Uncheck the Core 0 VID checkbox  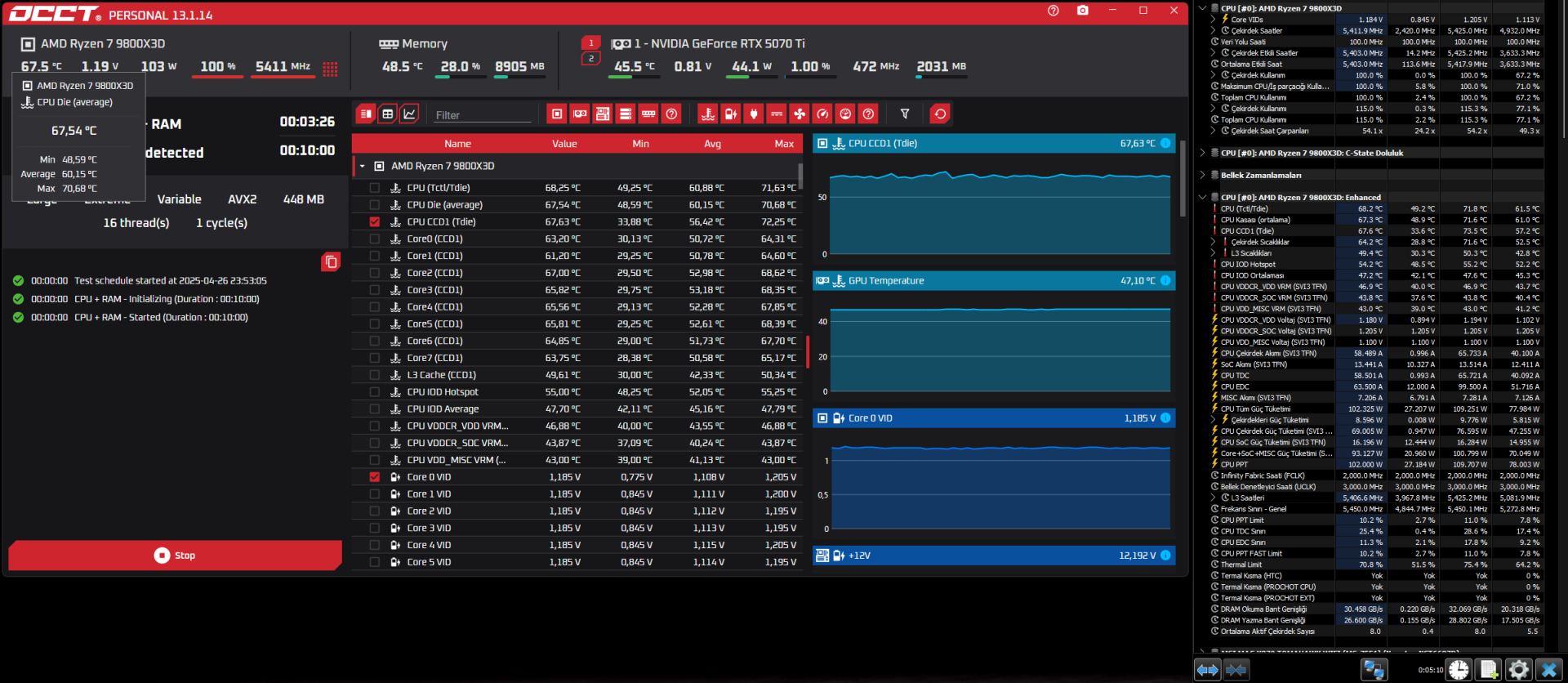click(374, 477)
